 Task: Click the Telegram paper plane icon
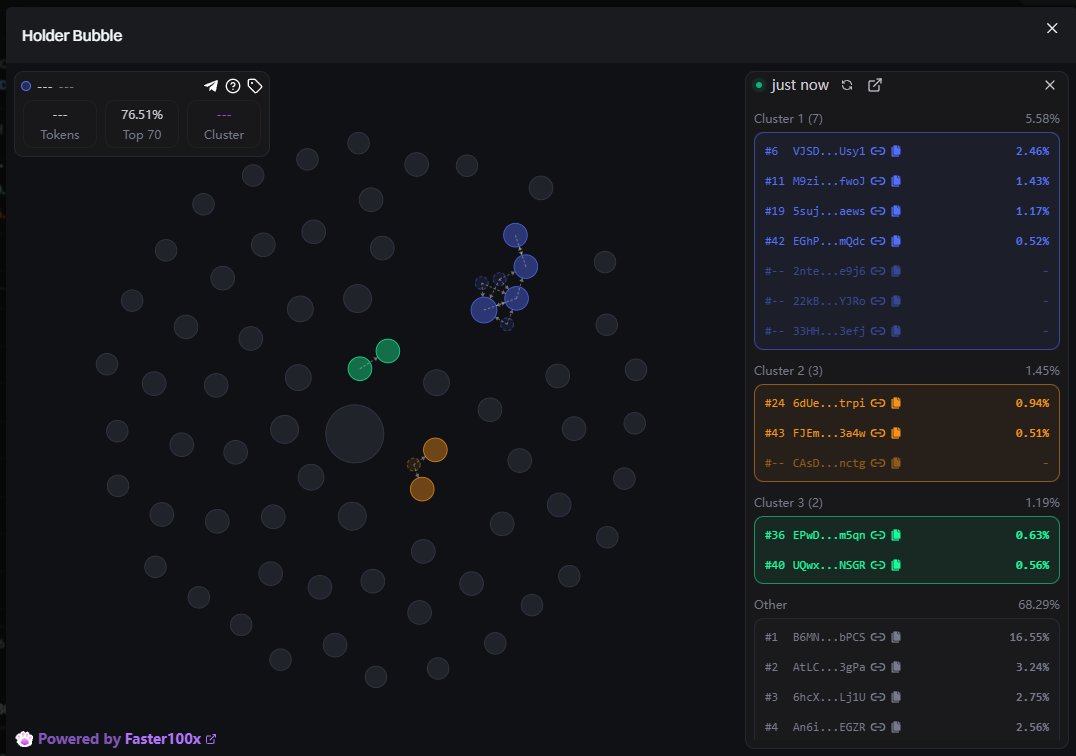point(211,86)
